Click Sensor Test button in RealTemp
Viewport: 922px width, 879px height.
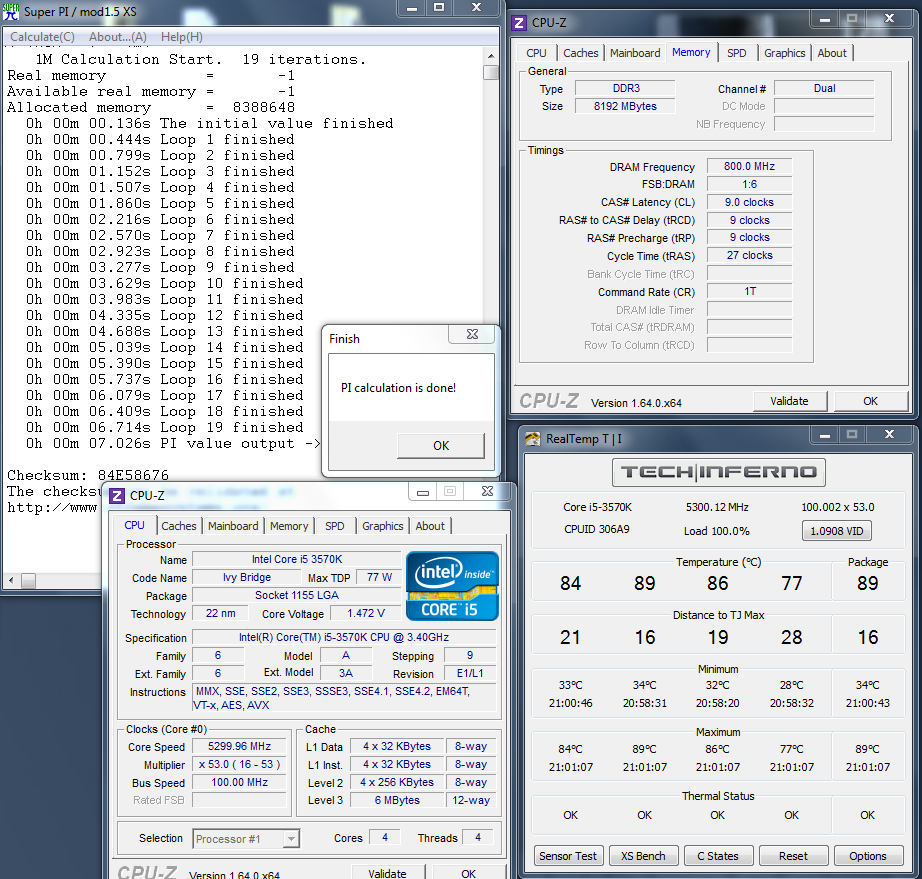pyautogui.click(x=567, y=856)
